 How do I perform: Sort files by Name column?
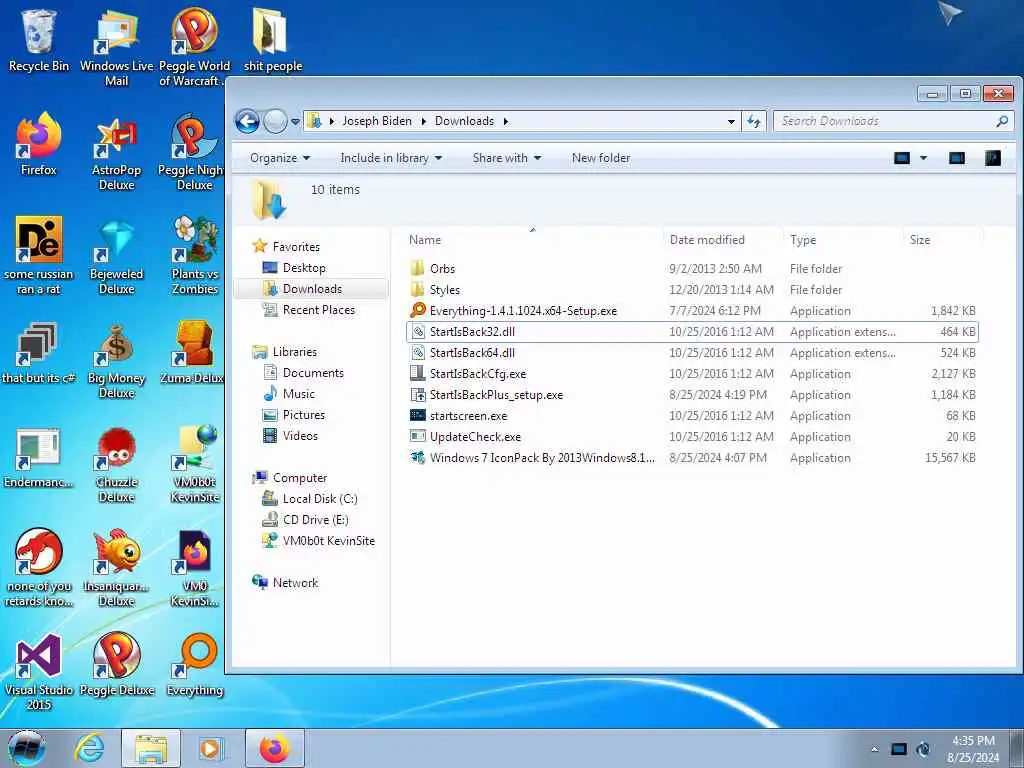pos(534,240)
